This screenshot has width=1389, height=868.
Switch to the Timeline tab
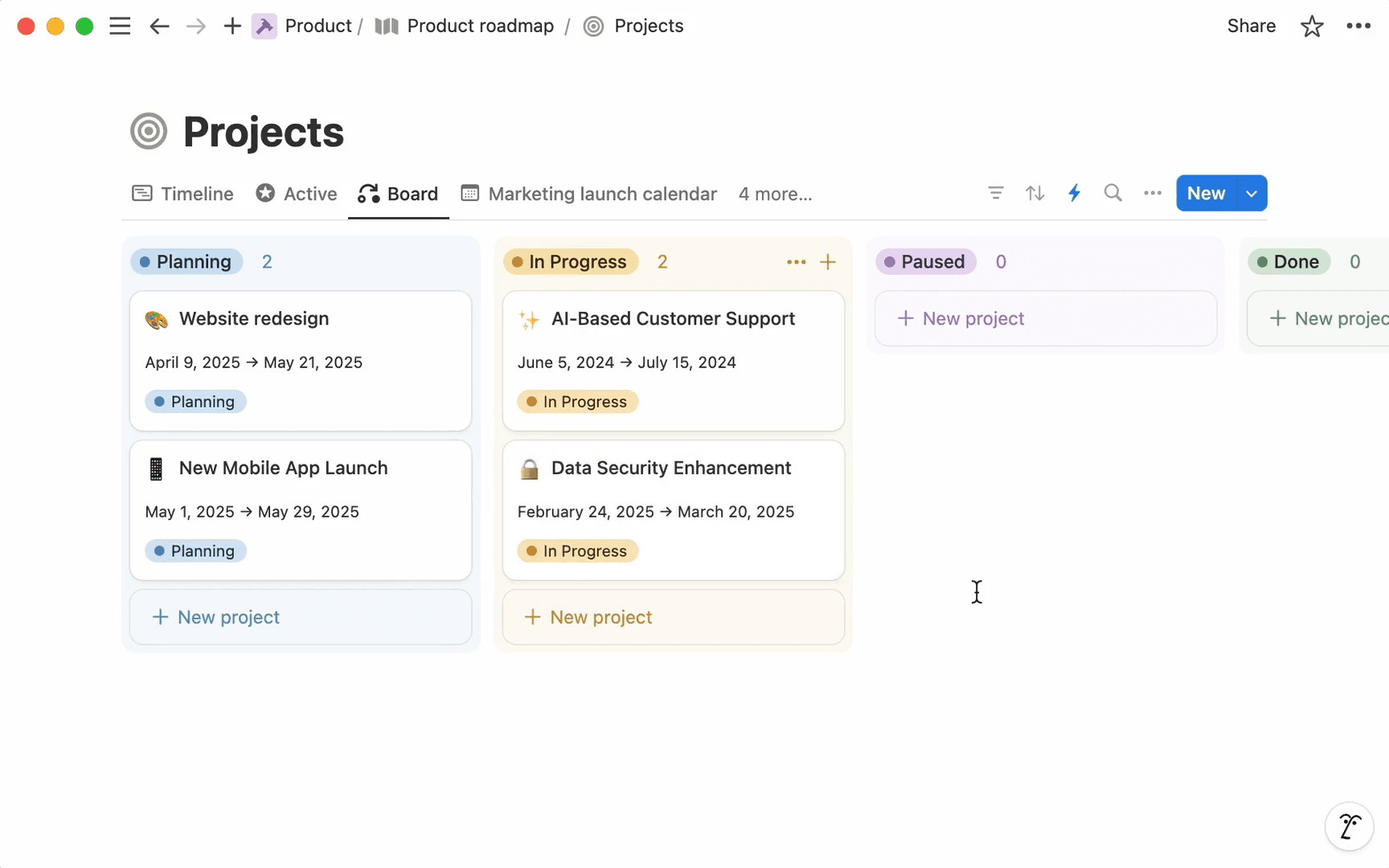click(x=182, y=194)
